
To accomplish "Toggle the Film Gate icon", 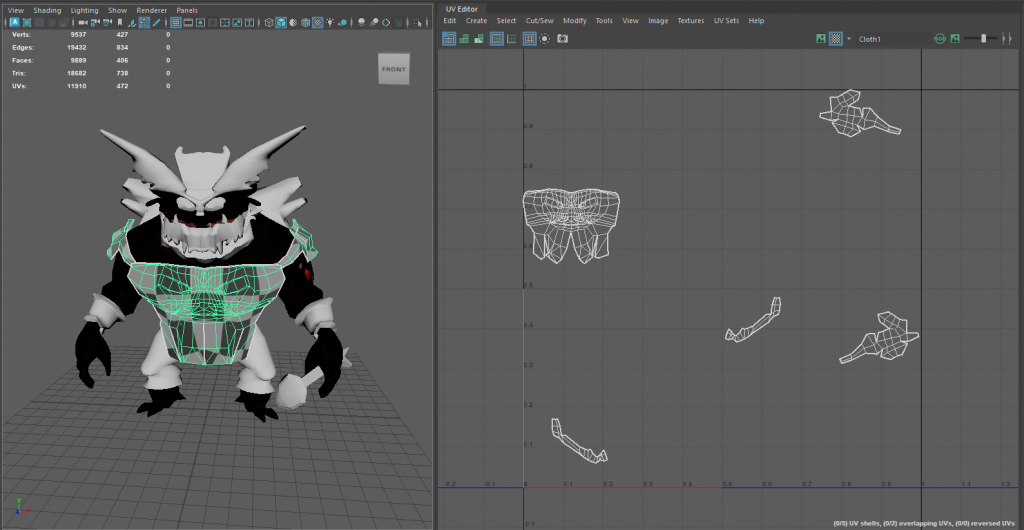I will (188, 22).
